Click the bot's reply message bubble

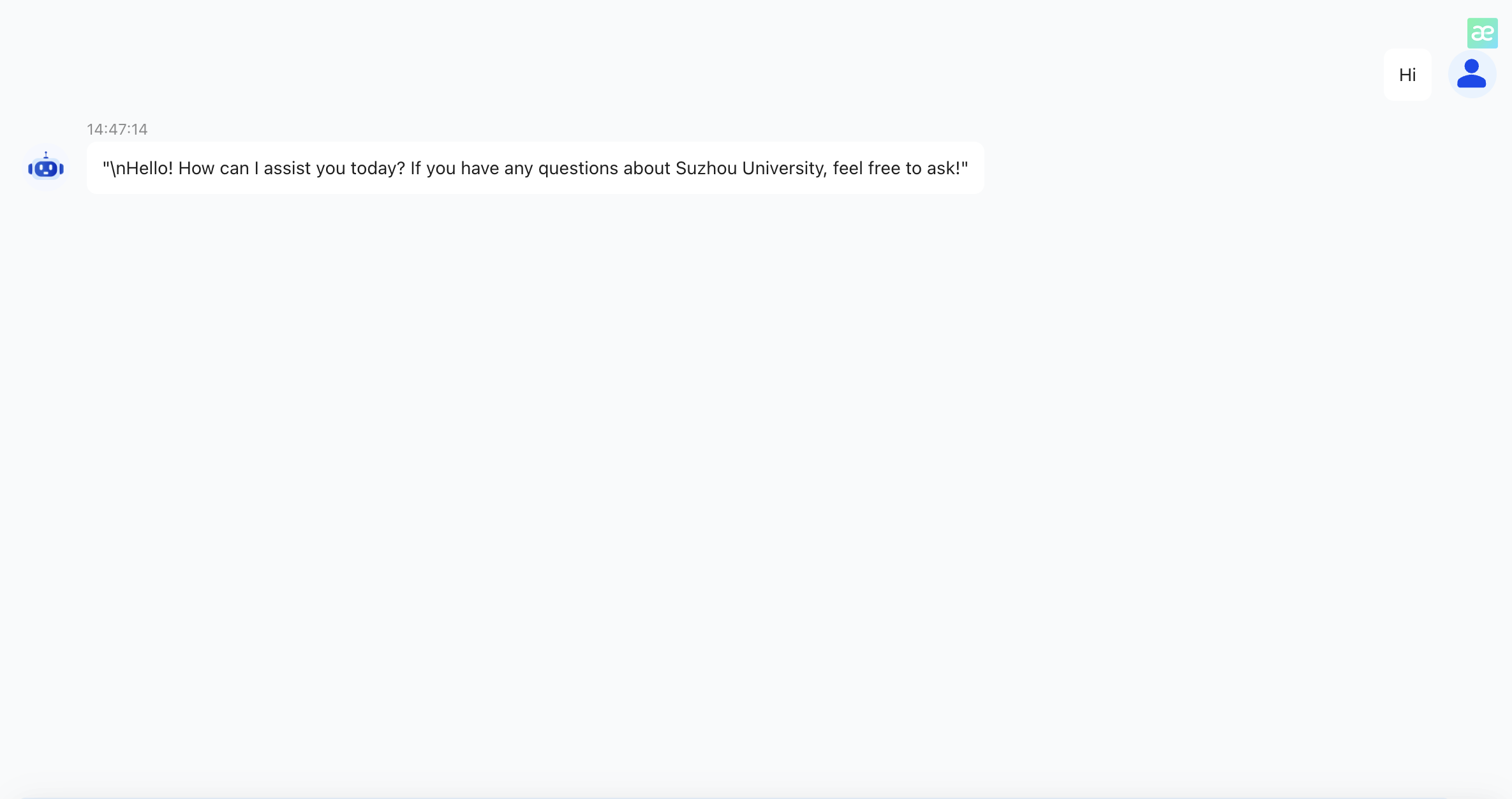tap(535, 168)
